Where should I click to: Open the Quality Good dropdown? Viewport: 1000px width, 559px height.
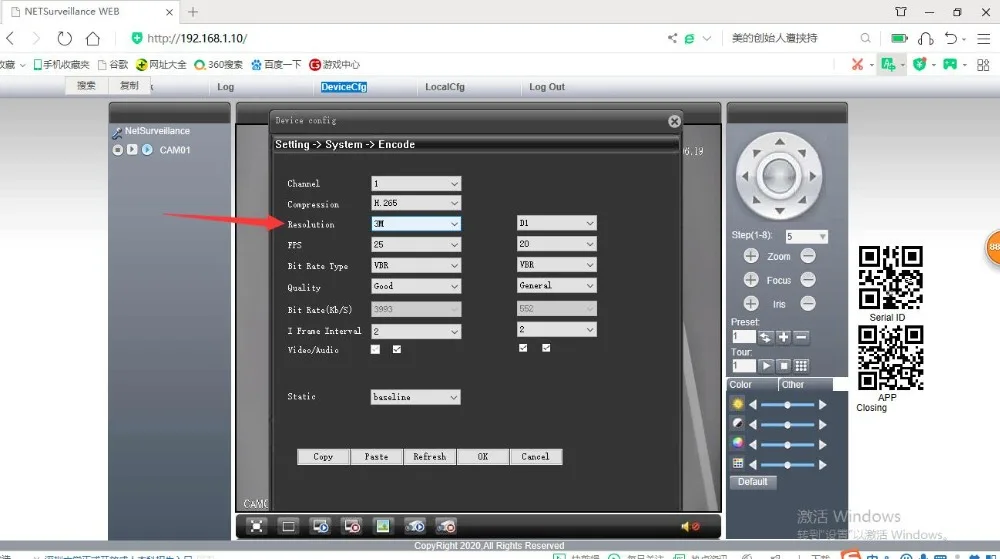(416, 286)
